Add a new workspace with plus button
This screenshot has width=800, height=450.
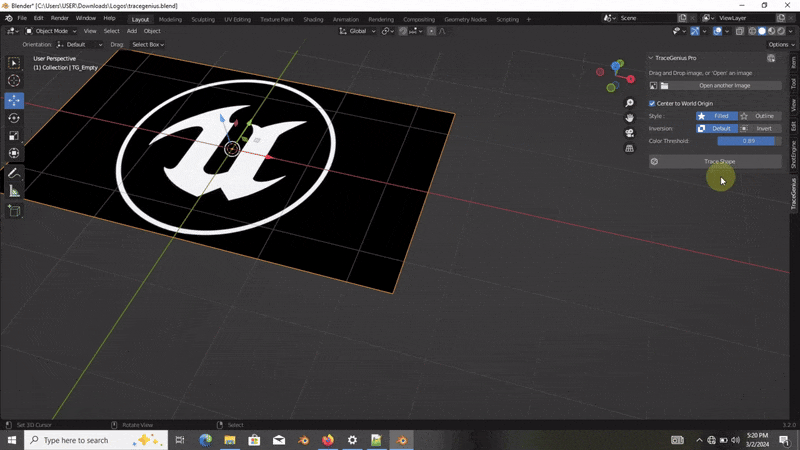529,19
